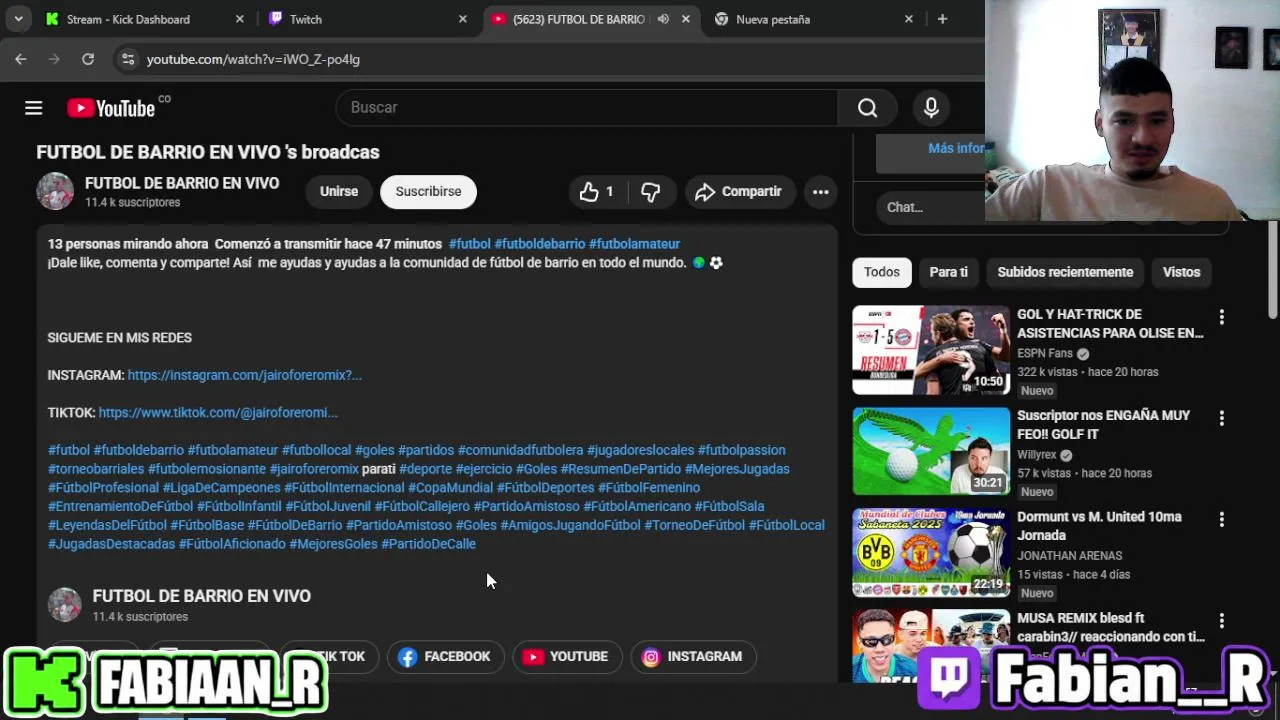Open channel avatar beside video title
The width and height of the screenshot is (1280, 720).
tap(55, 191)
